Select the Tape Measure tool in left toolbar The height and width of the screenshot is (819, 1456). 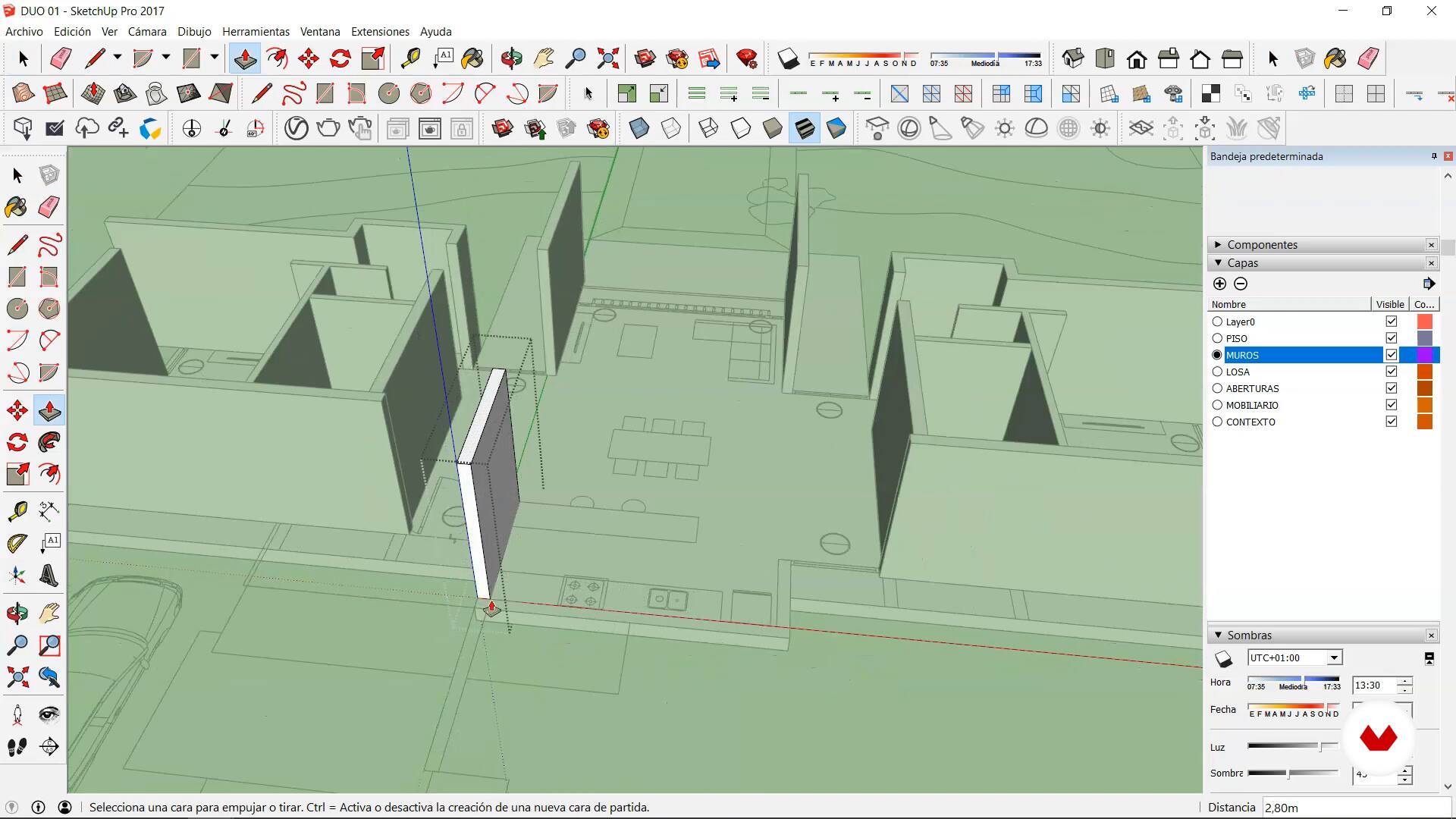pos(17,511)
